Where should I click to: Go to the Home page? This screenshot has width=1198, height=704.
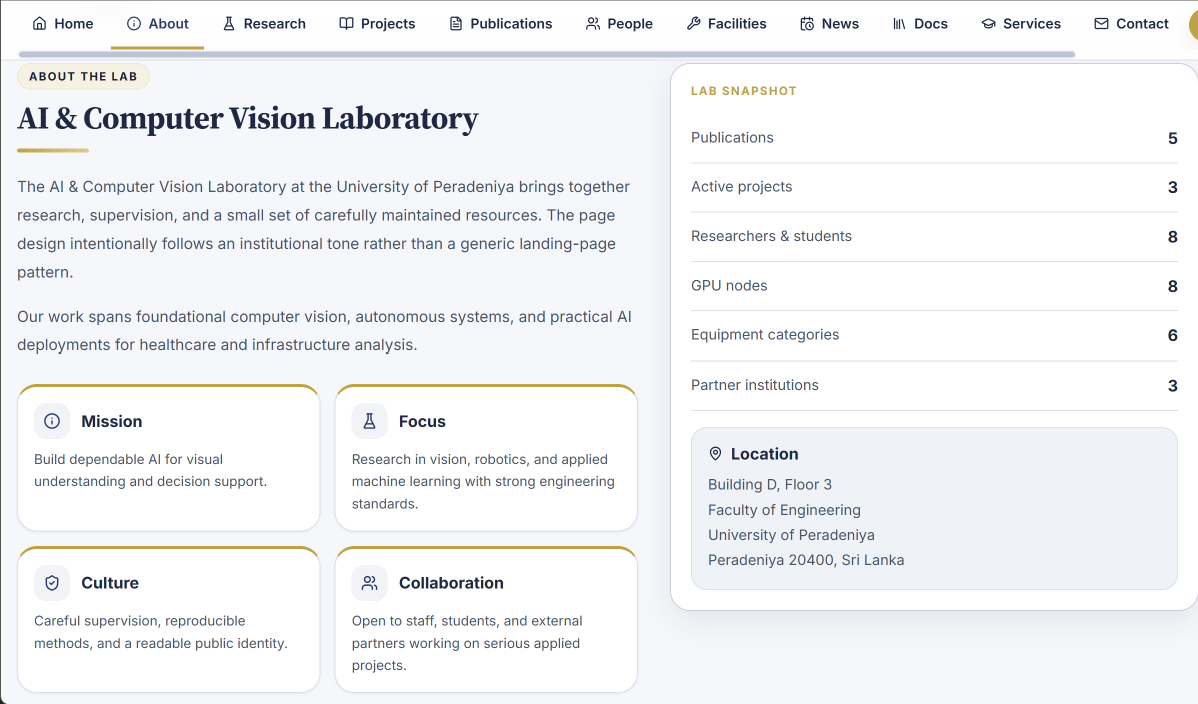click(63, 24)
